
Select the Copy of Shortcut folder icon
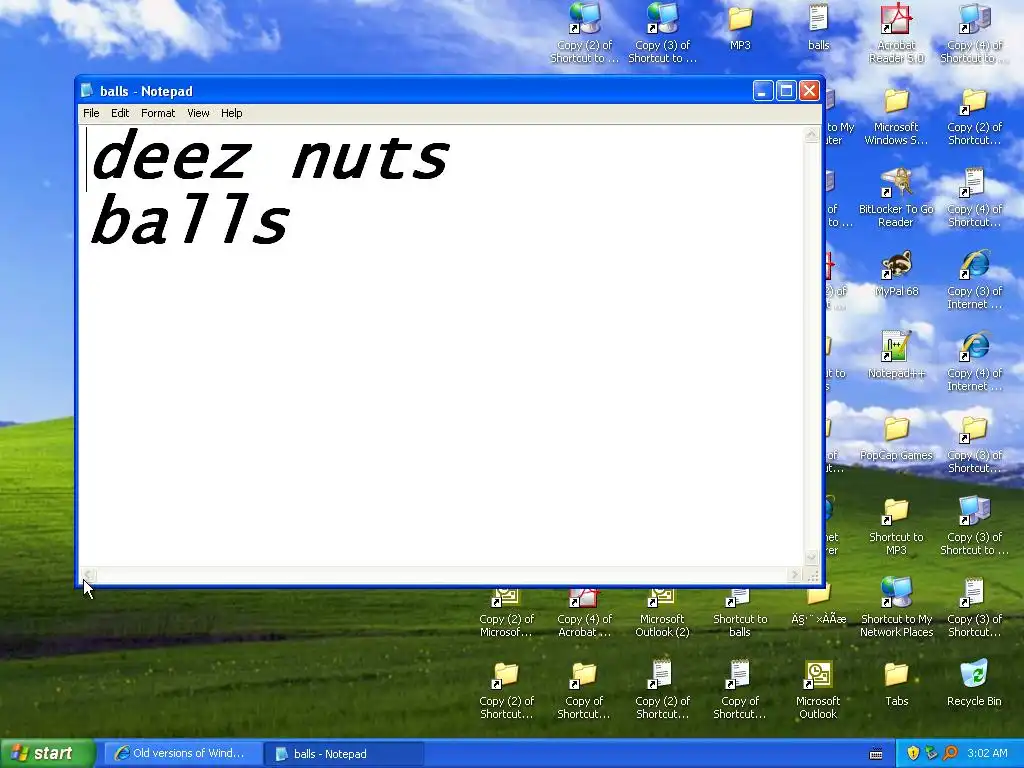(x=584, y=690)
